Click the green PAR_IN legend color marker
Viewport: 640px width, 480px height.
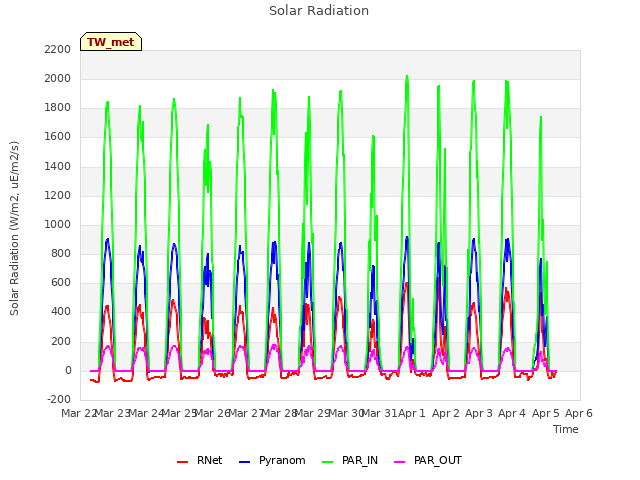click(x=327, y=462)
